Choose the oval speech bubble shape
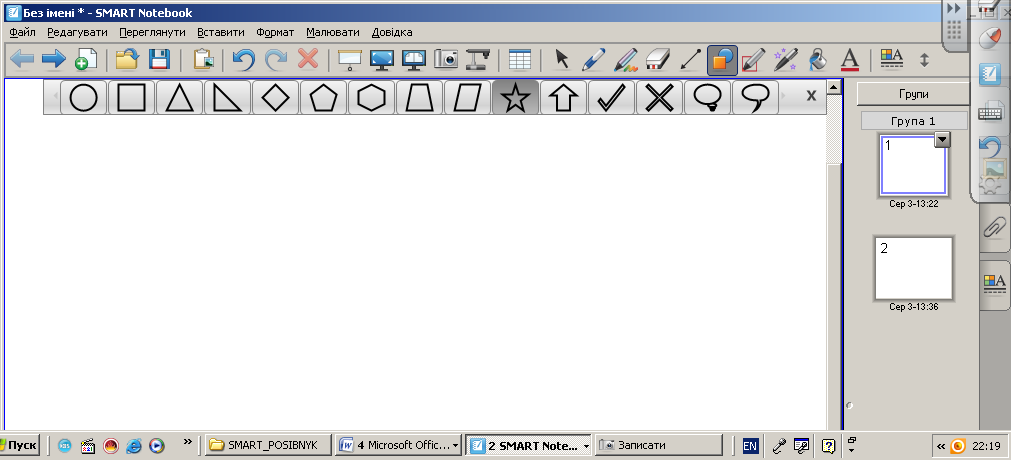 (754, 98)
